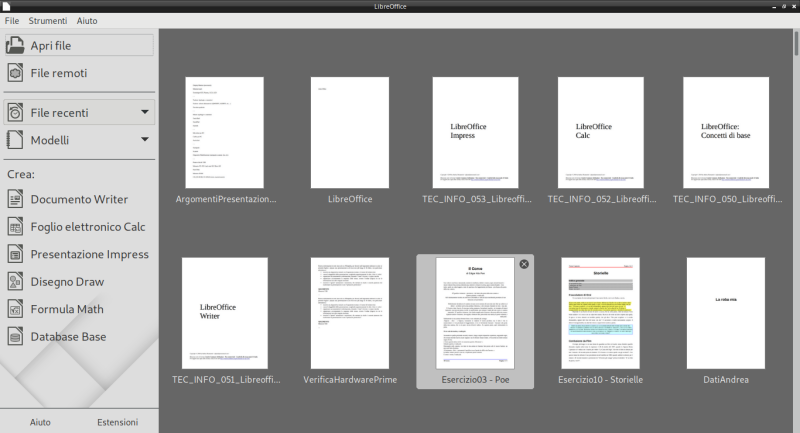Open the Strumenti menu

click(x=47, y=20)
